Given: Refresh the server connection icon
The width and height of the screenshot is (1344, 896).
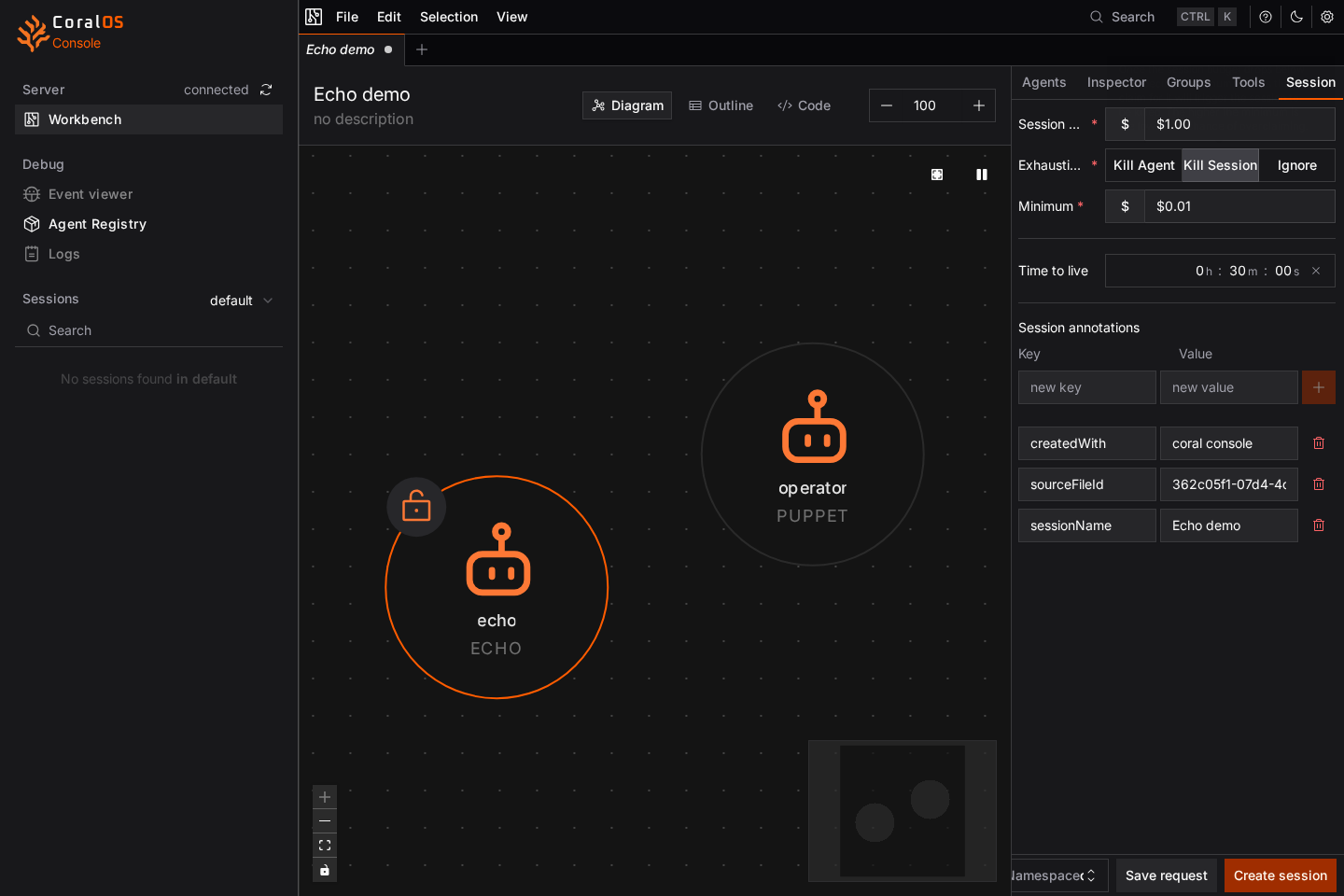Looking at the screenshot, I should pyautogui.click(x=266, y=90).
